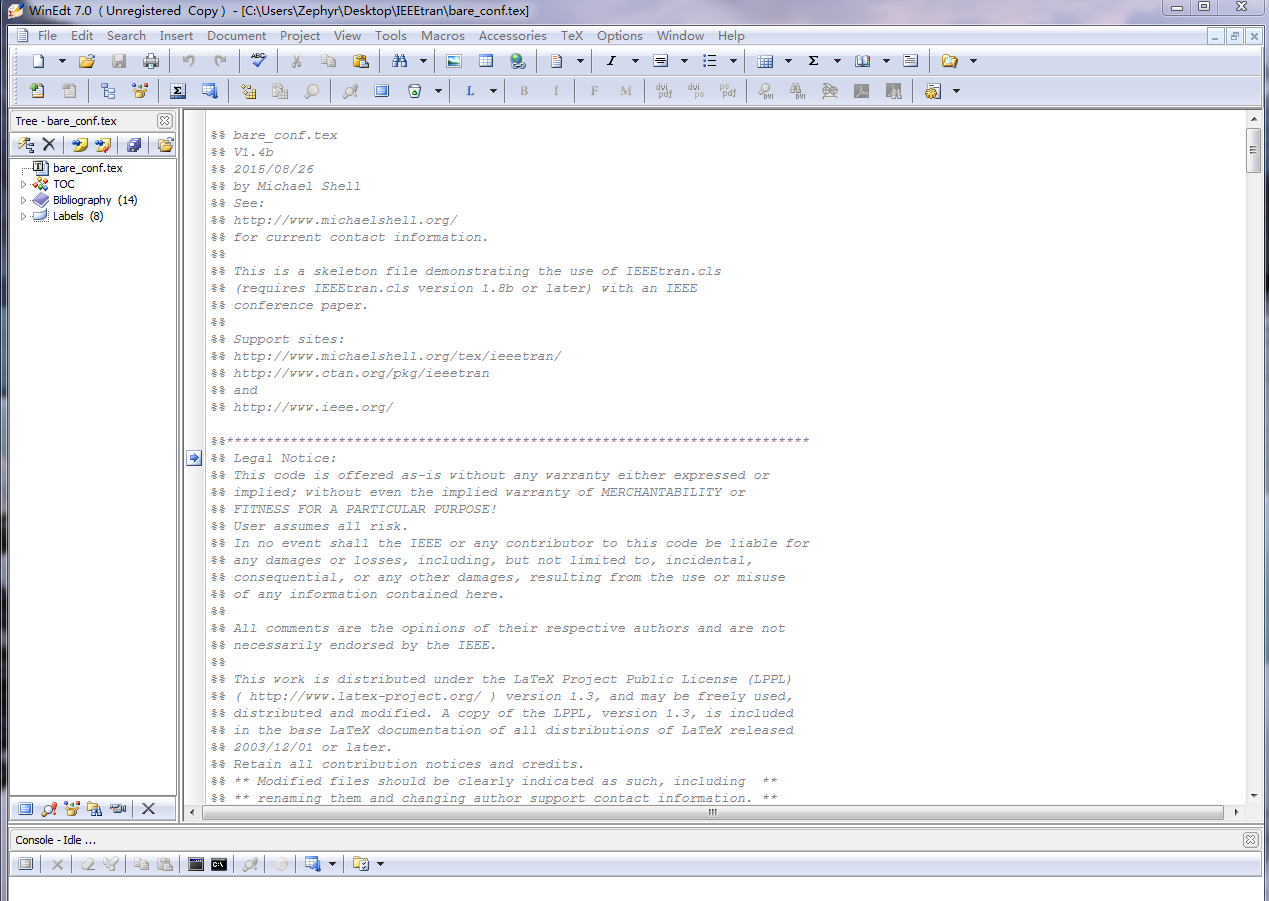This screenshot has width=1269, height=901.
Task: Open dropdown arrow beside italic I icon
Action: click(x=634, y=61)
